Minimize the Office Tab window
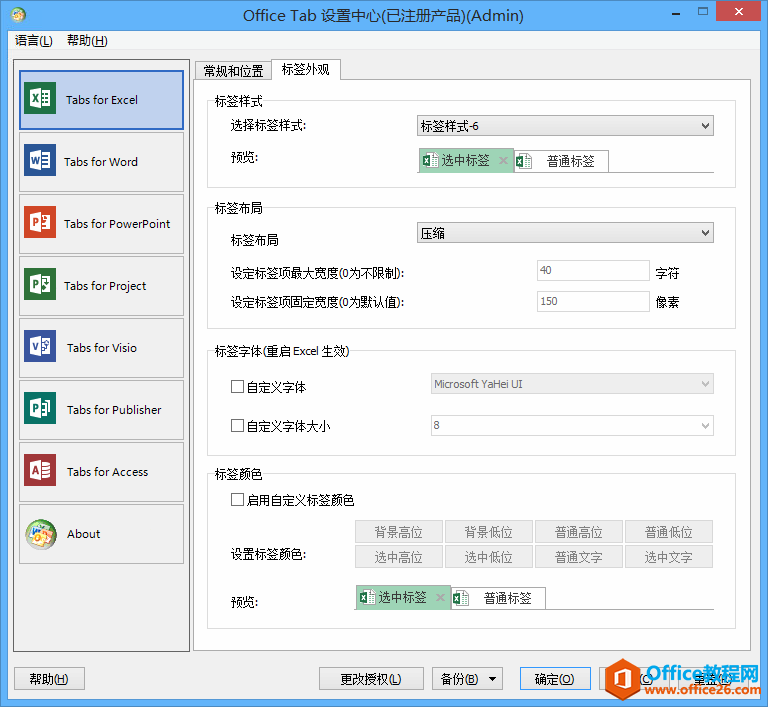Screen dimensions: 768x707 pyautogui.click(x=676, y=14)
